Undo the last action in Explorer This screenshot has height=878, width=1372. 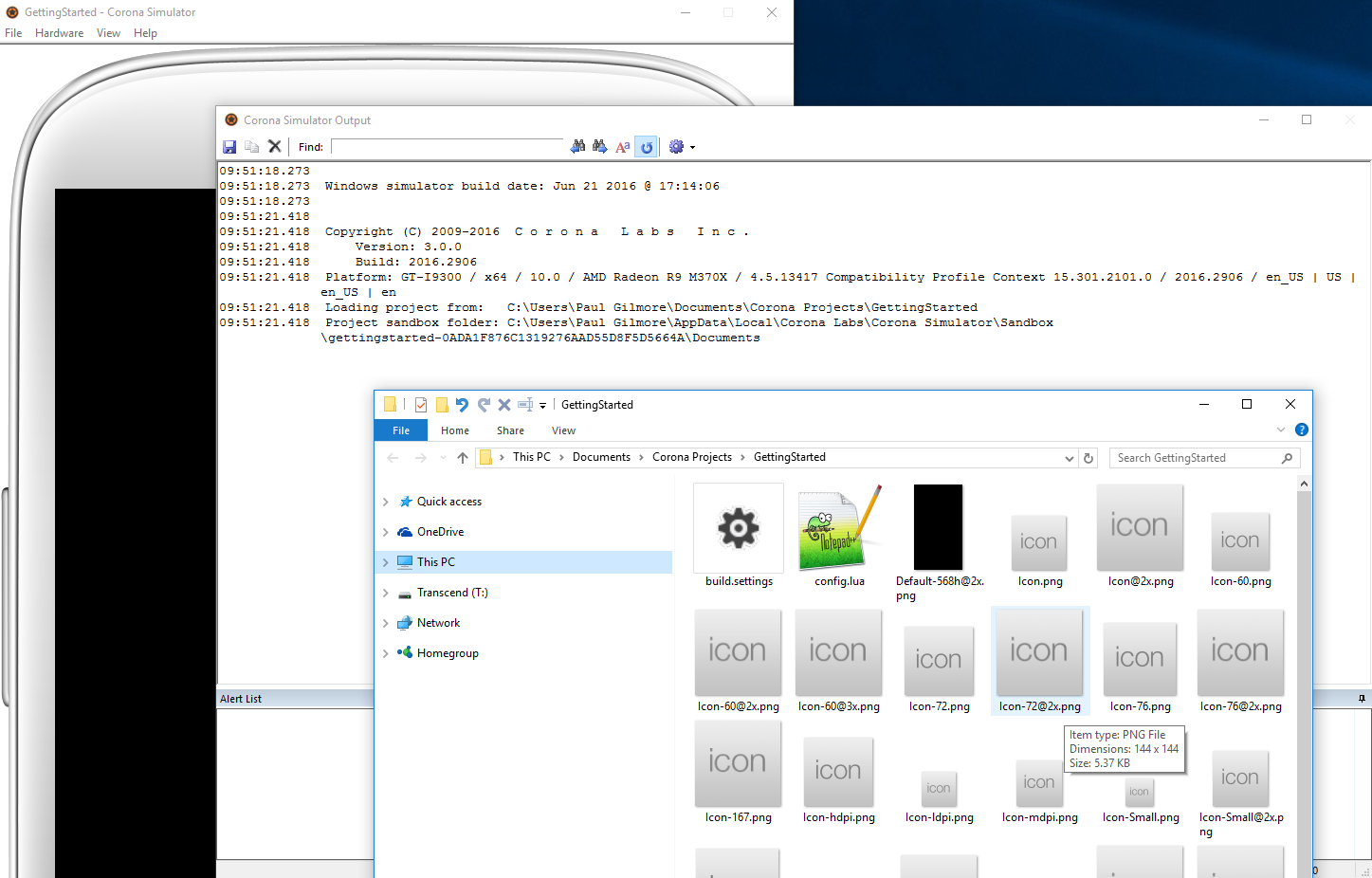[462, 404]
